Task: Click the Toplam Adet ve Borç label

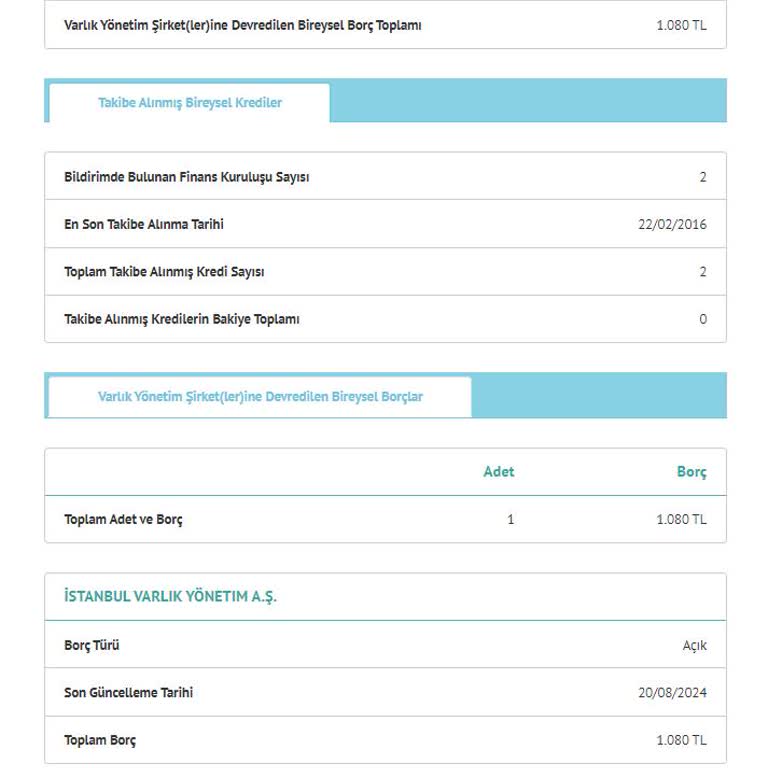Action: (123, 520)
